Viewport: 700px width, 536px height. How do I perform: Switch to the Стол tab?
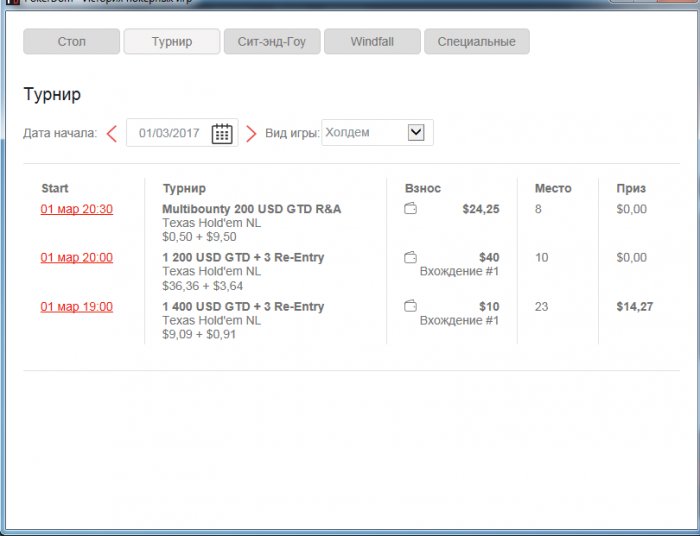click(x=71, y=42)
